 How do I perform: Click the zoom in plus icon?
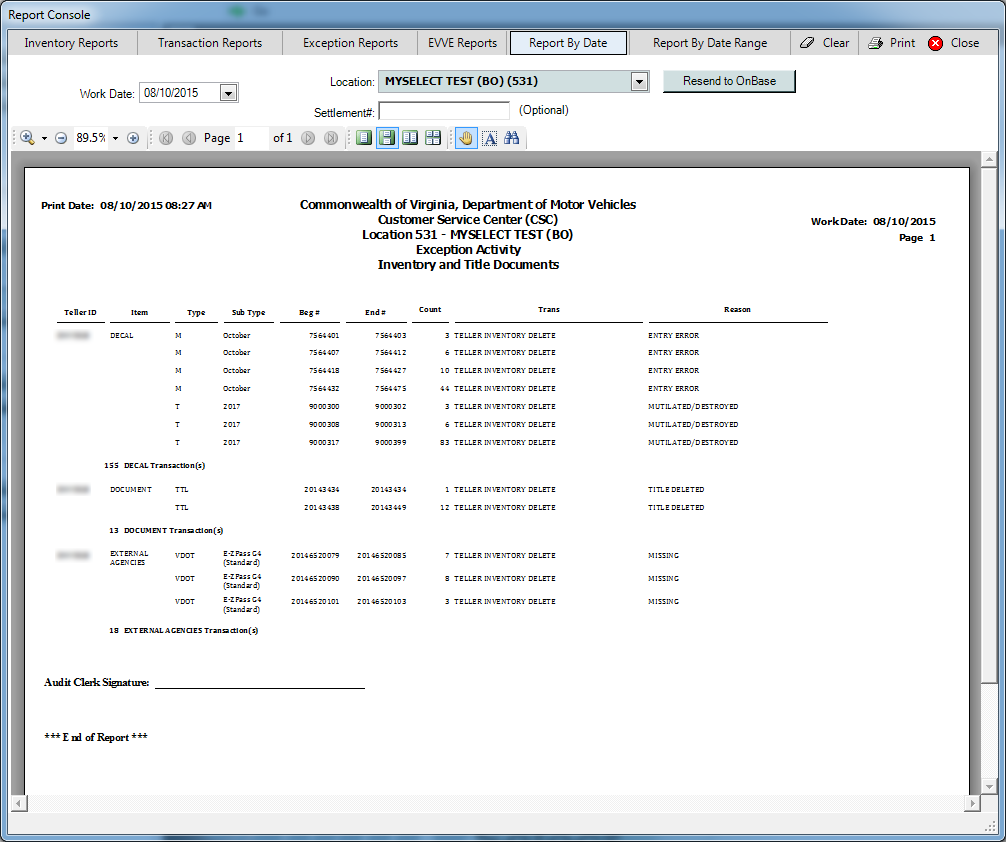pos(133,138)
